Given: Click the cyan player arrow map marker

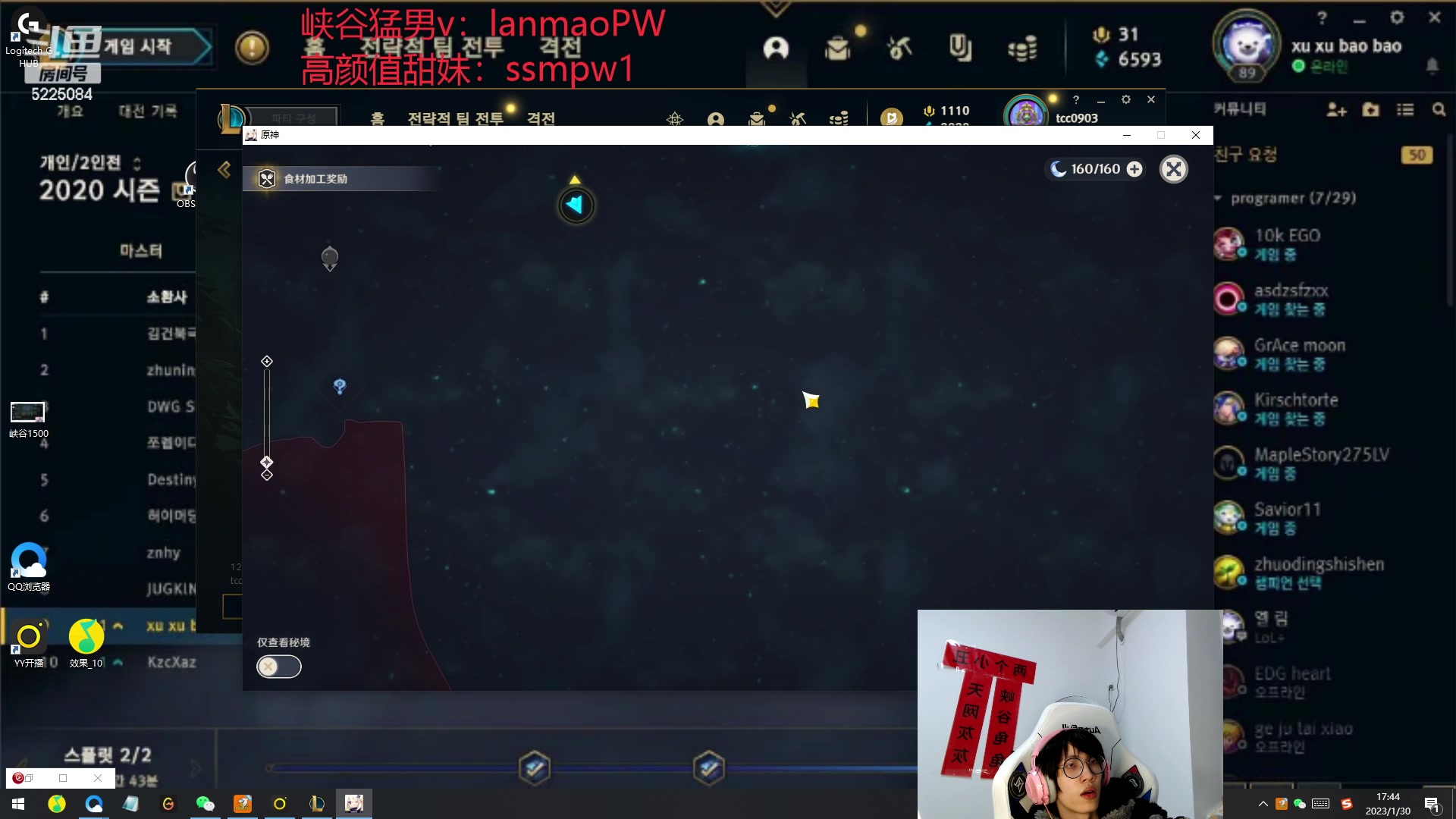Looking at the screenshot, I should (x=576, y=205).
